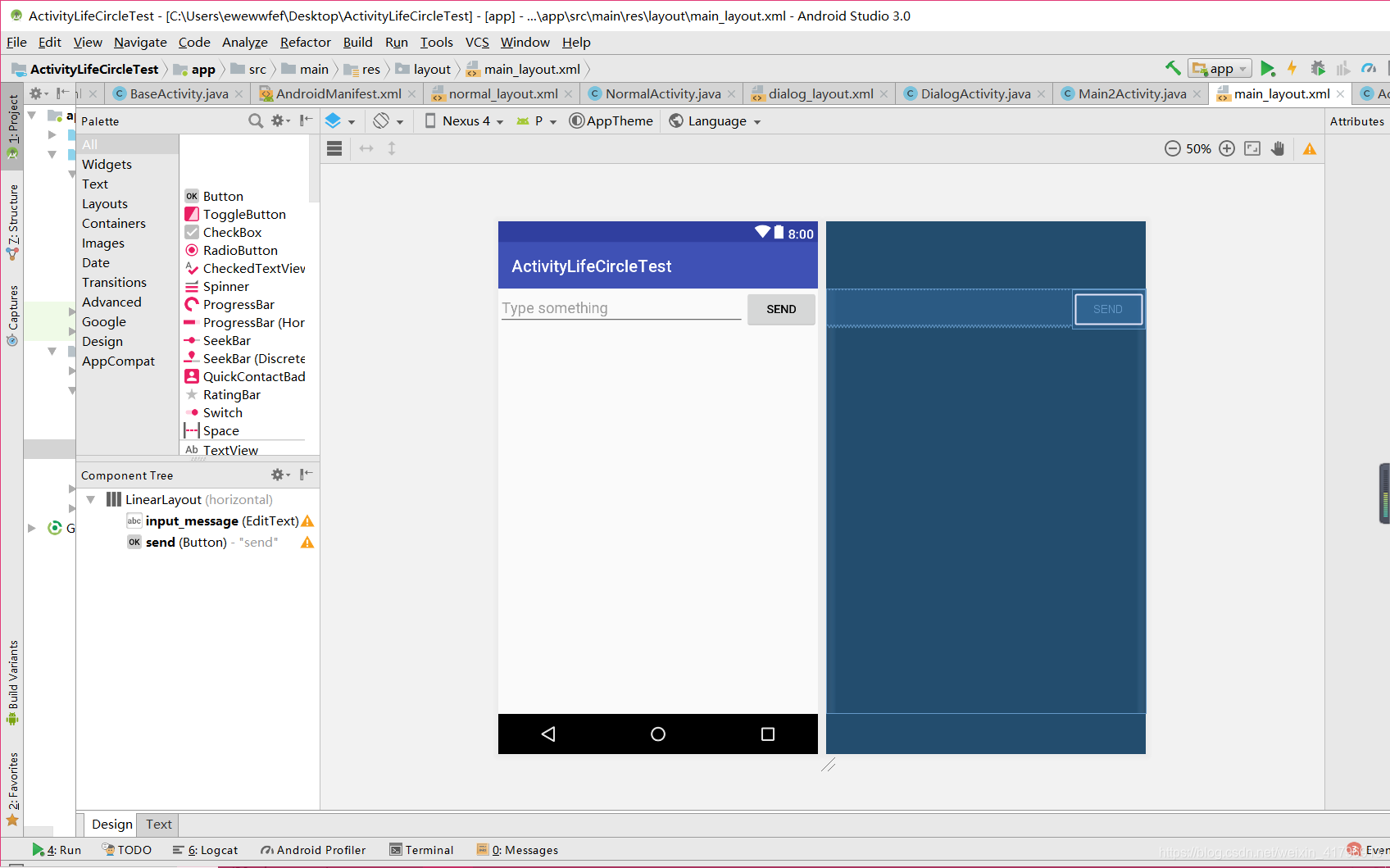The height and width of the screenshot is (868, 1390).
Task: Open Build Variants side panel
Action: click(x=12, y=682)
